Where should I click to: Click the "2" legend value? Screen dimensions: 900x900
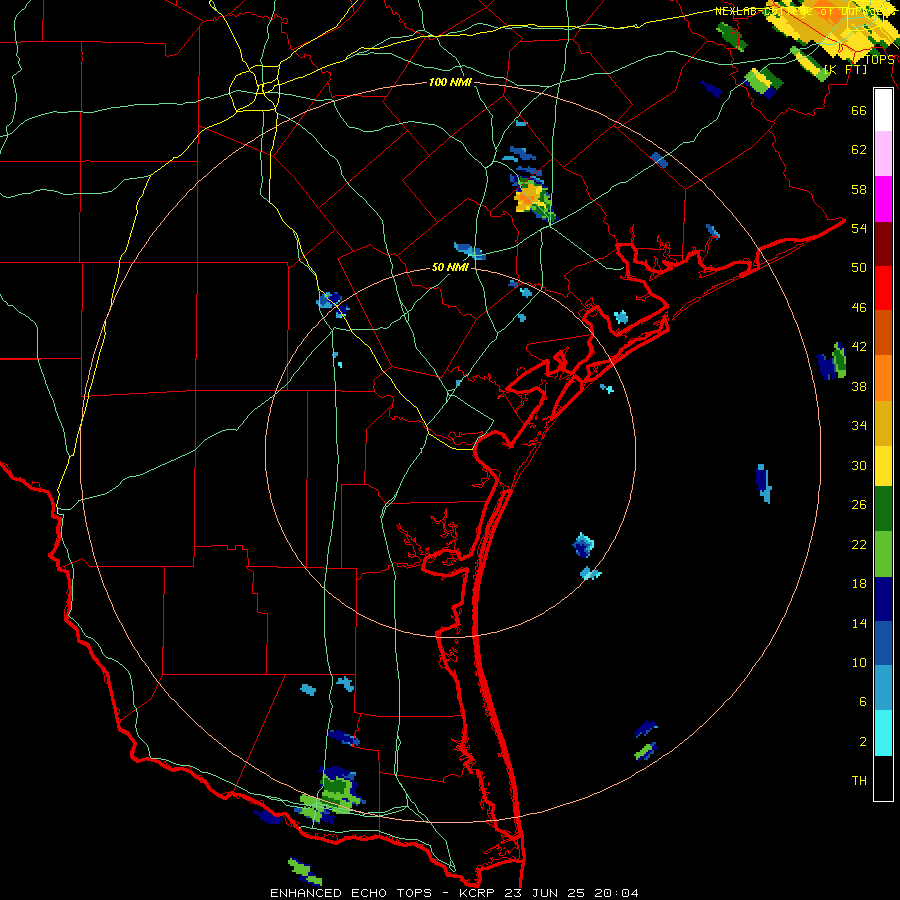(863, 741)
